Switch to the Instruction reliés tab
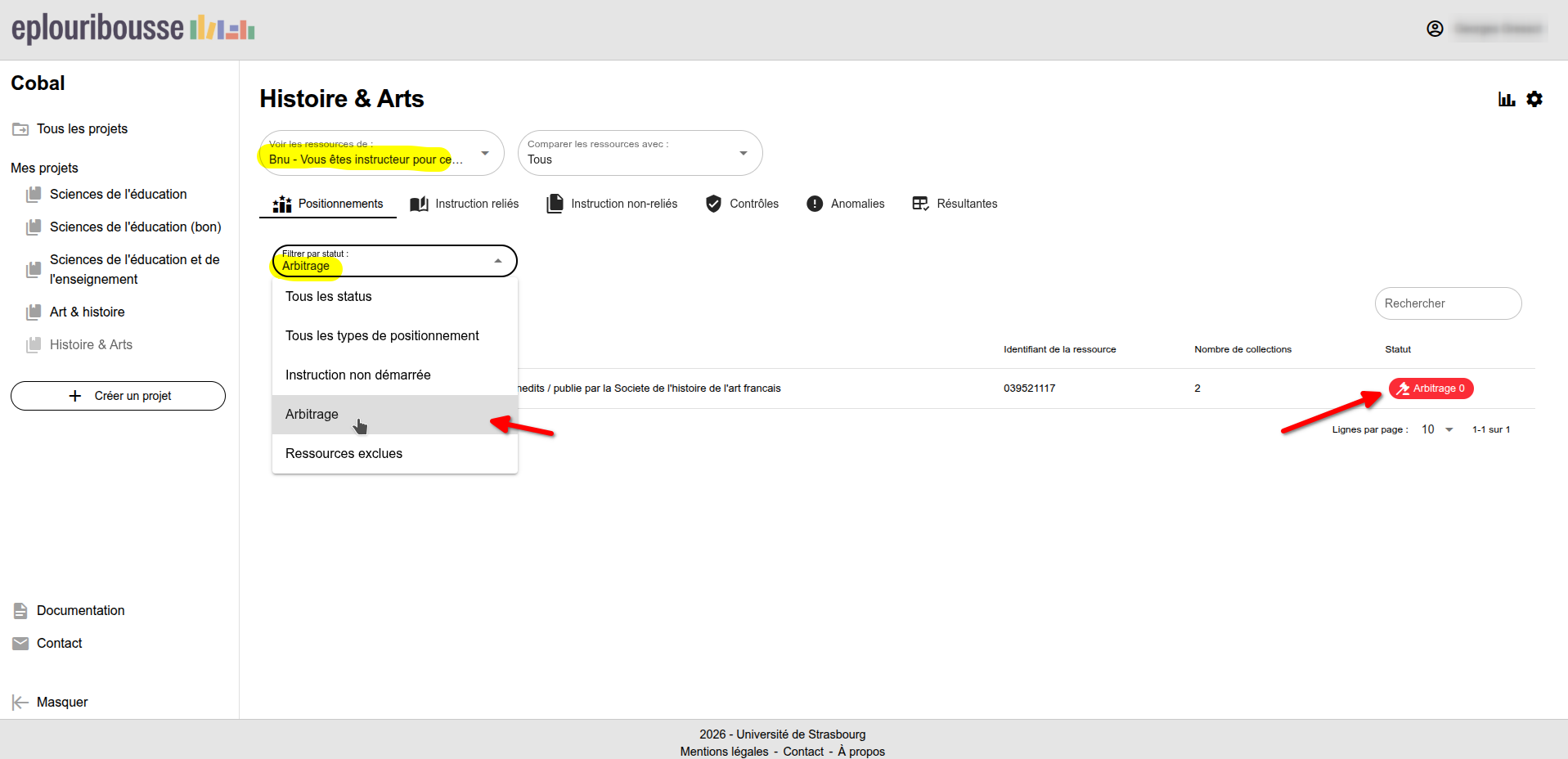 (464, 204)
